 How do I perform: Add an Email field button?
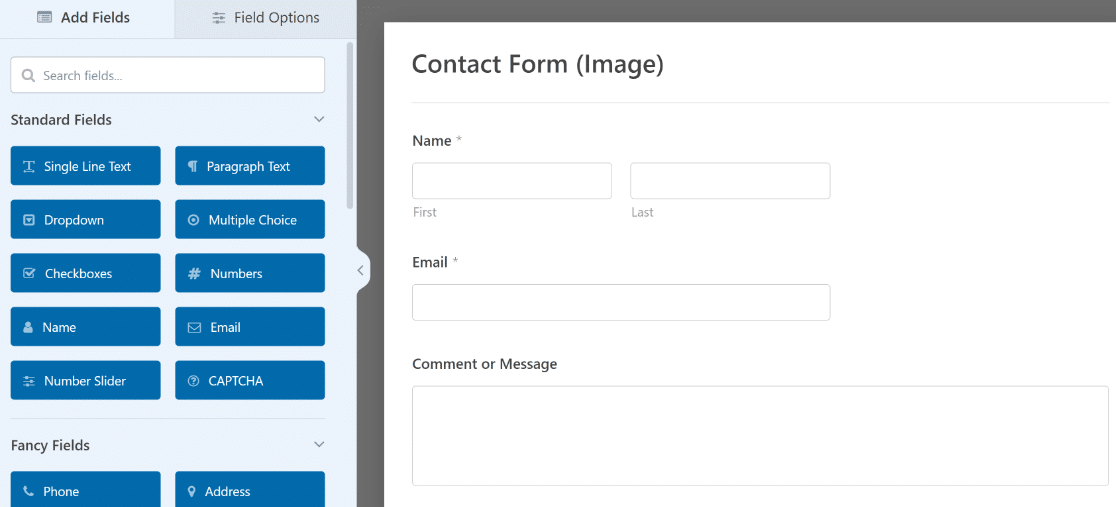[250, 327]
